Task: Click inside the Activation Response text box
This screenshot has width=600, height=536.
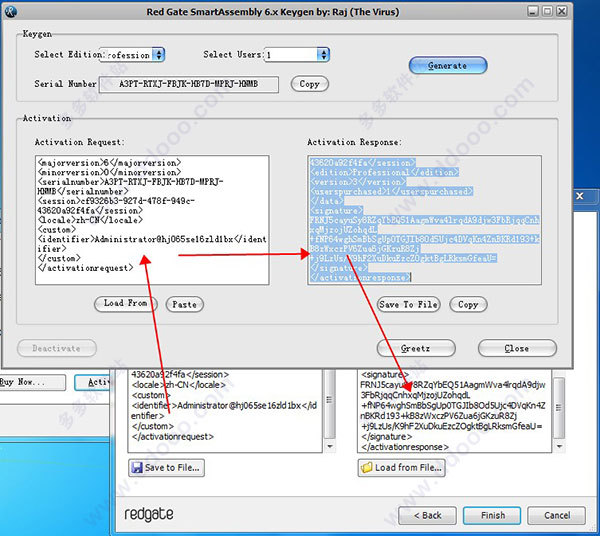Action: [424, 220]
